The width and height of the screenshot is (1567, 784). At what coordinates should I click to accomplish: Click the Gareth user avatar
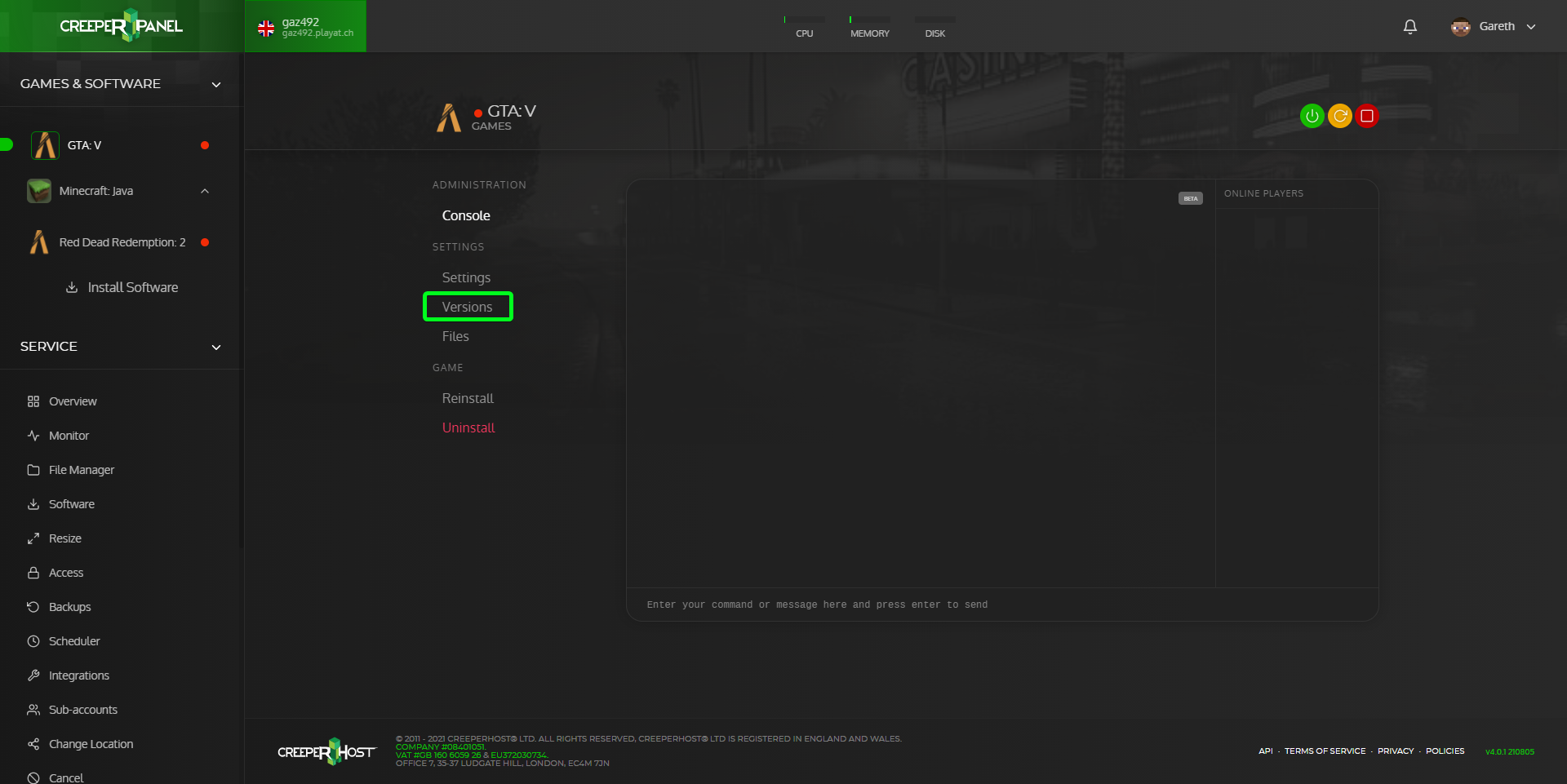coord(1461,27)
